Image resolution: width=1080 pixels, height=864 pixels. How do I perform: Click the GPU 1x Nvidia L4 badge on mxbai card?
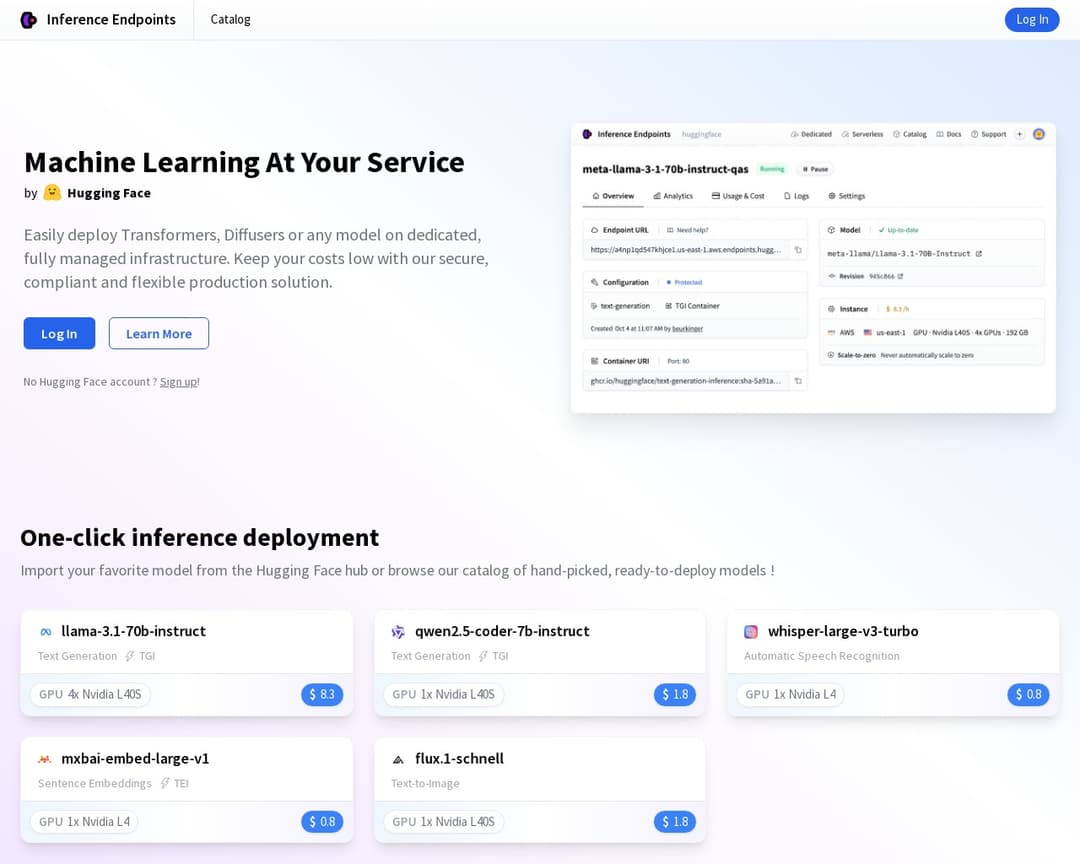[84, 822]
